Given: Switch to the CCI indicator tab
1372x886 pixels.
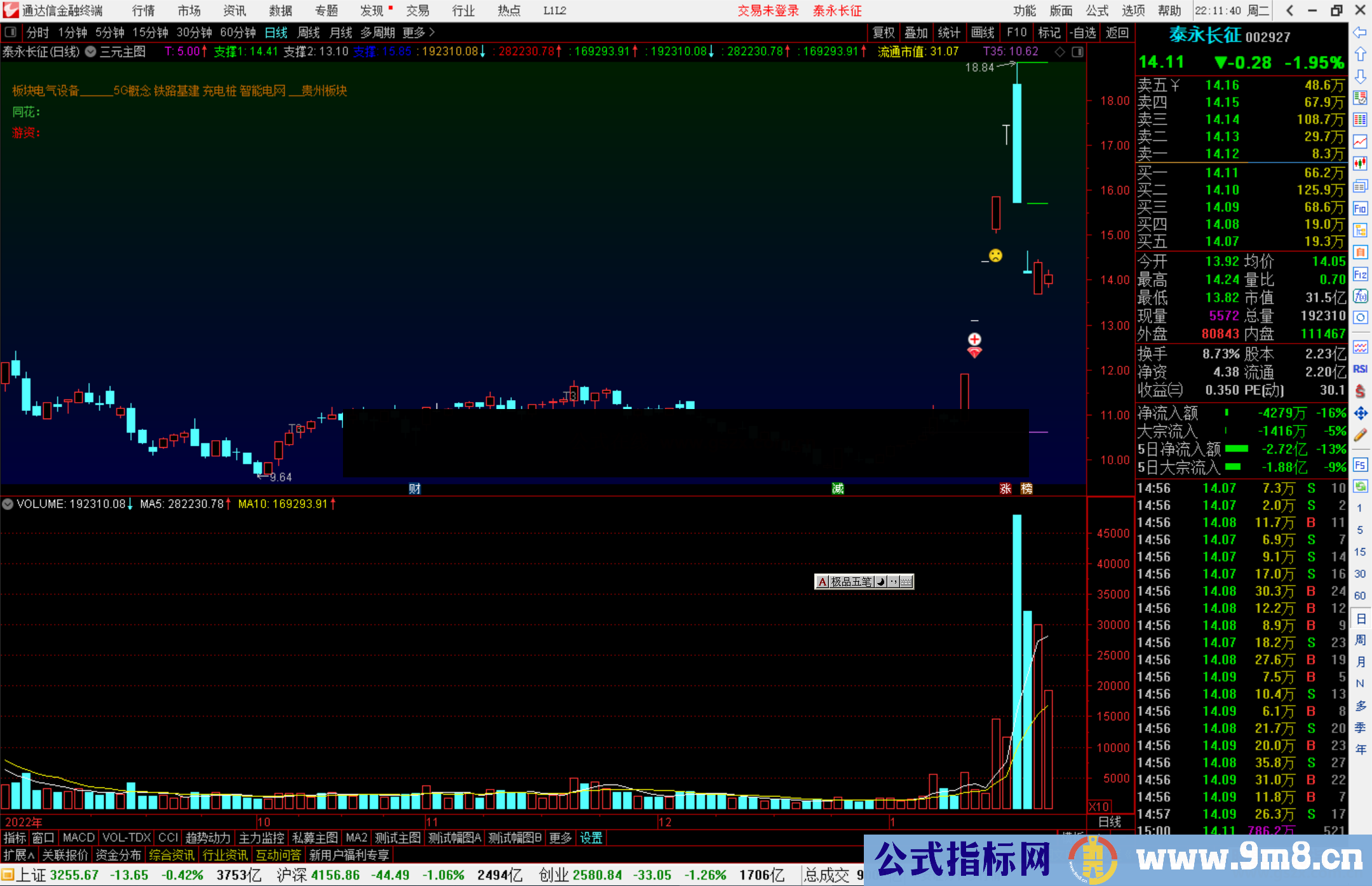Looking at the screenshot, I should tap(168, 838).
